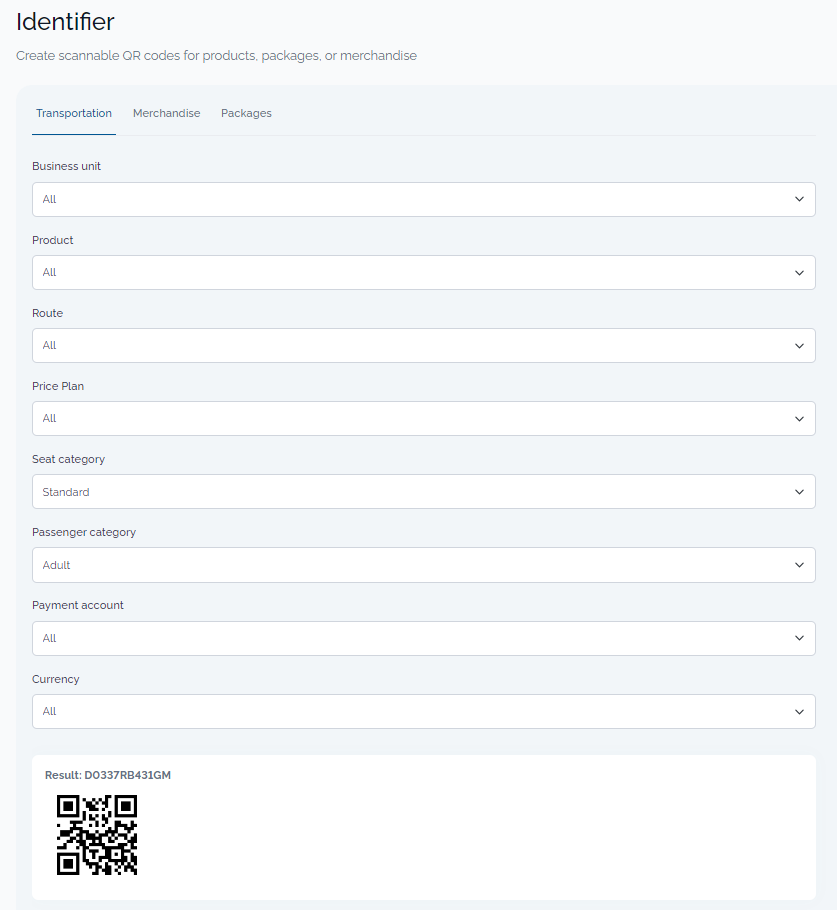Switch to the Merchandise tab
837x910 pixels.
coord(166,113)
